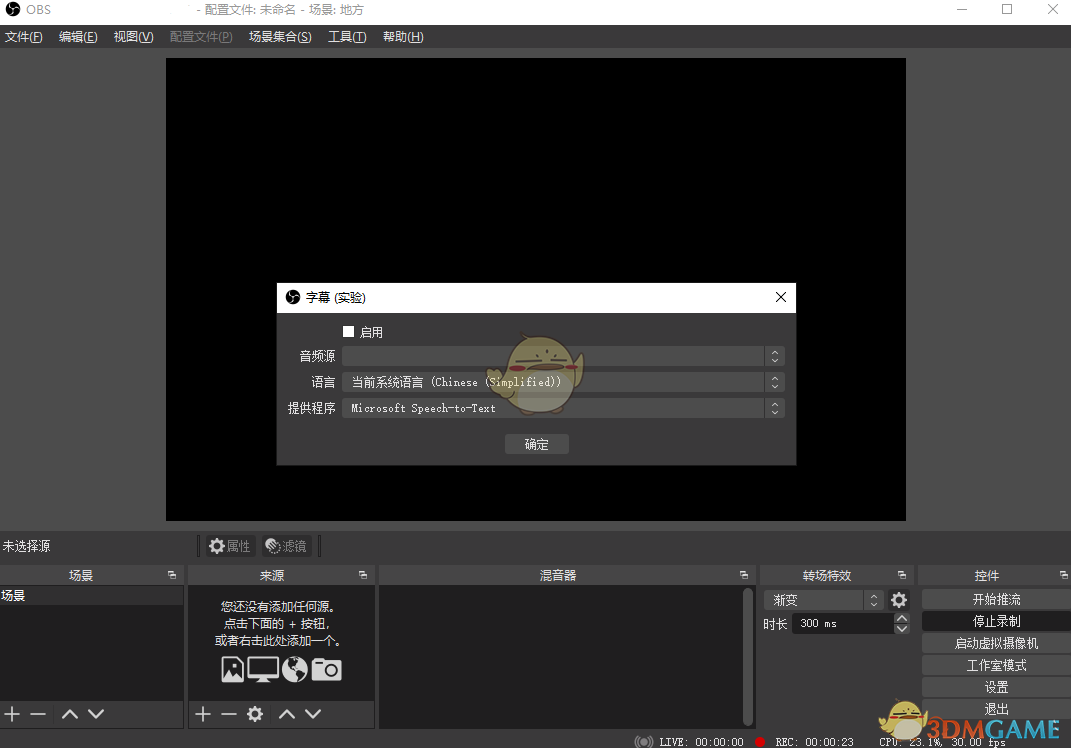Open the 渐变 transition dropdown
Viewport: 1071px width, 748px height.
point(813,599)
